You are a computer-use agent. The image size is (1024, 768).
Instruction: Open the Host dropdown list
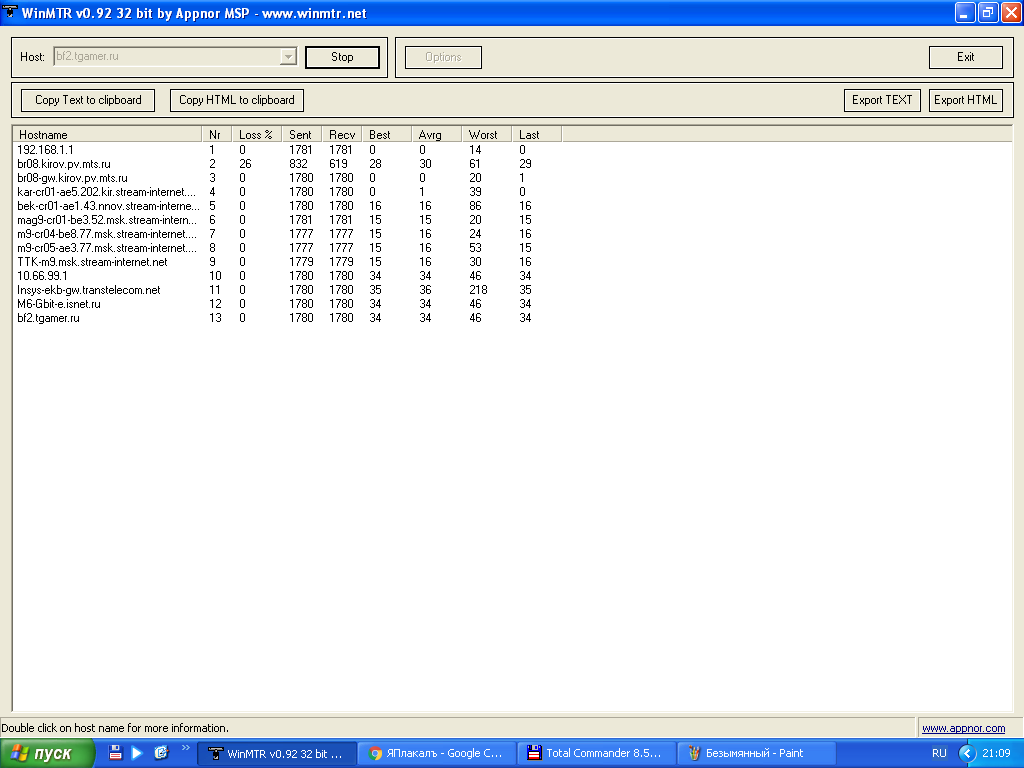pos(288,57)
